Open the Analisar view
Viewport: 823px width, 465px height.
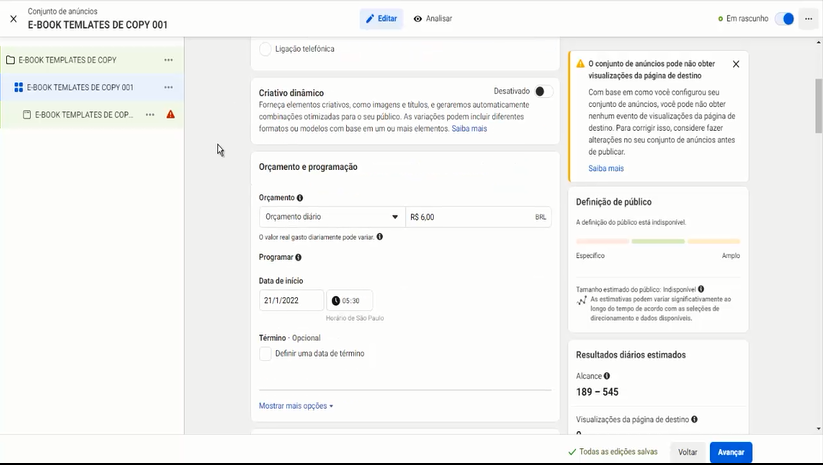pyautogui.click(x=433, y=19)
